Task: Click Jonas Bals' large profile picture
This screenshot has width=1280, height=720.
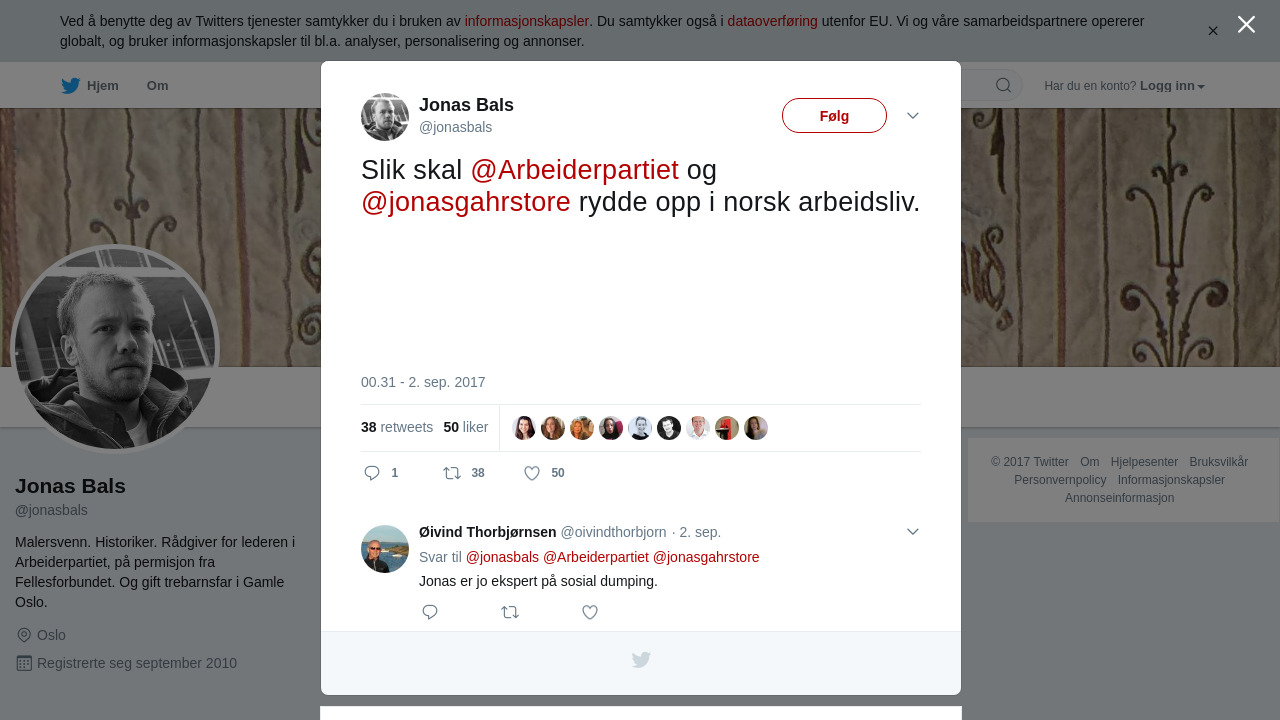Action: click(115, 349)
